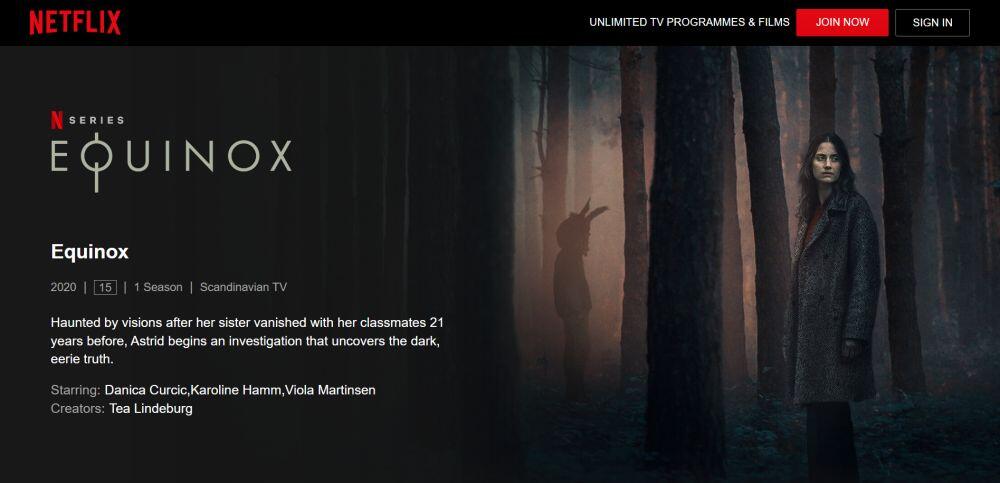Viewport: 1000px width, 483px height.
Task: Click the 2020 release year
Action: tap(63, 287)
